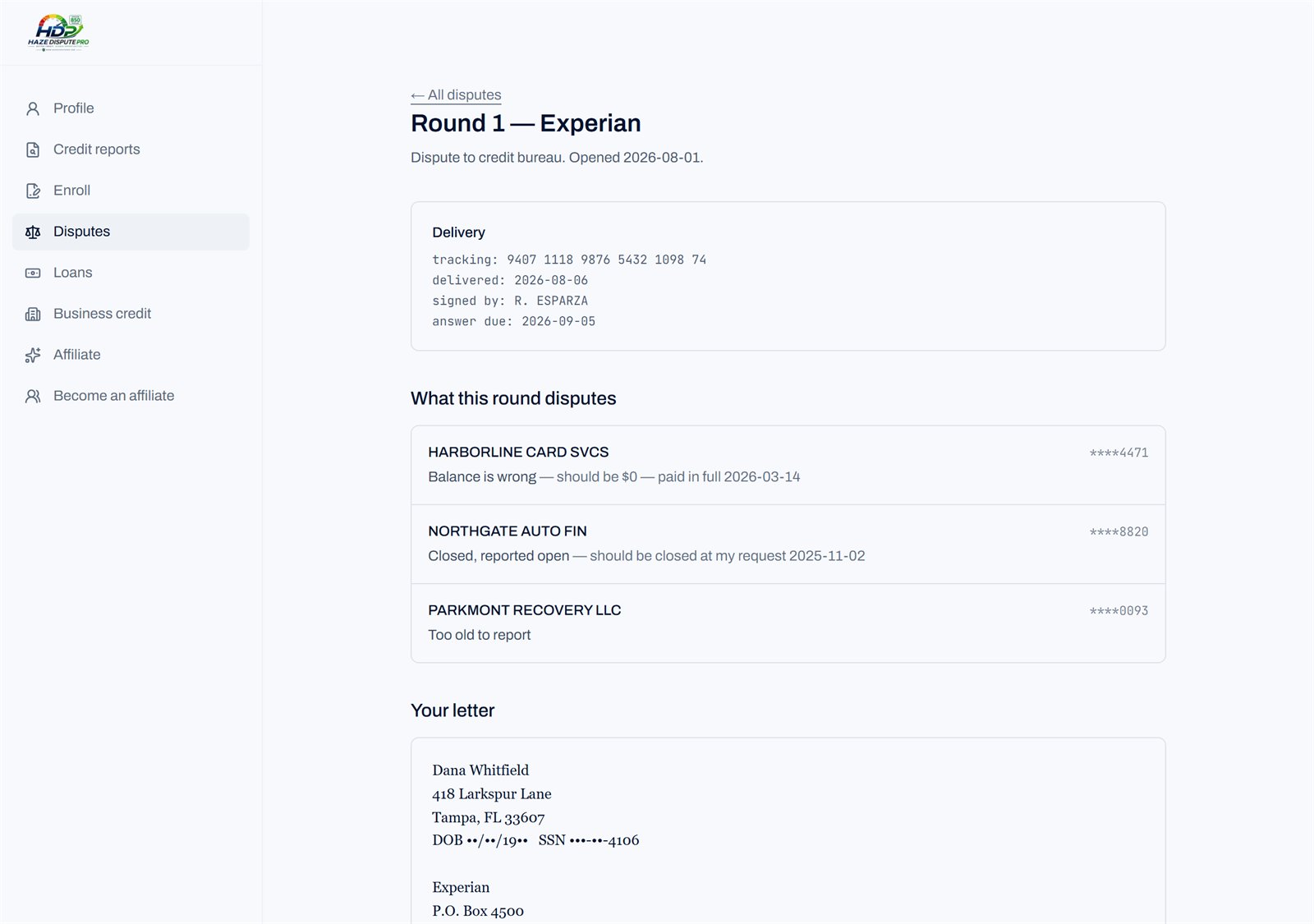Select Business credit in sidebar
Screen dimensions: 1314x924
(x=131, y=314)
